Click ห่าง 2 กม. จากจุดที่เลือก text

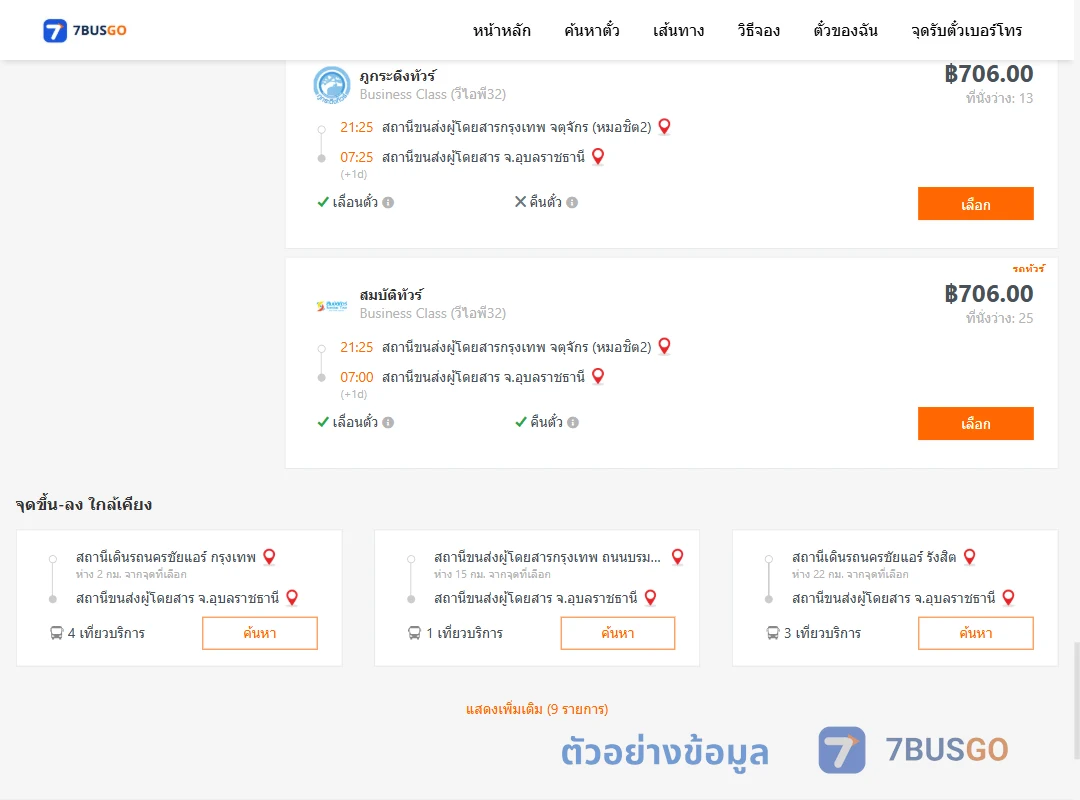click(x=131, y=574)
